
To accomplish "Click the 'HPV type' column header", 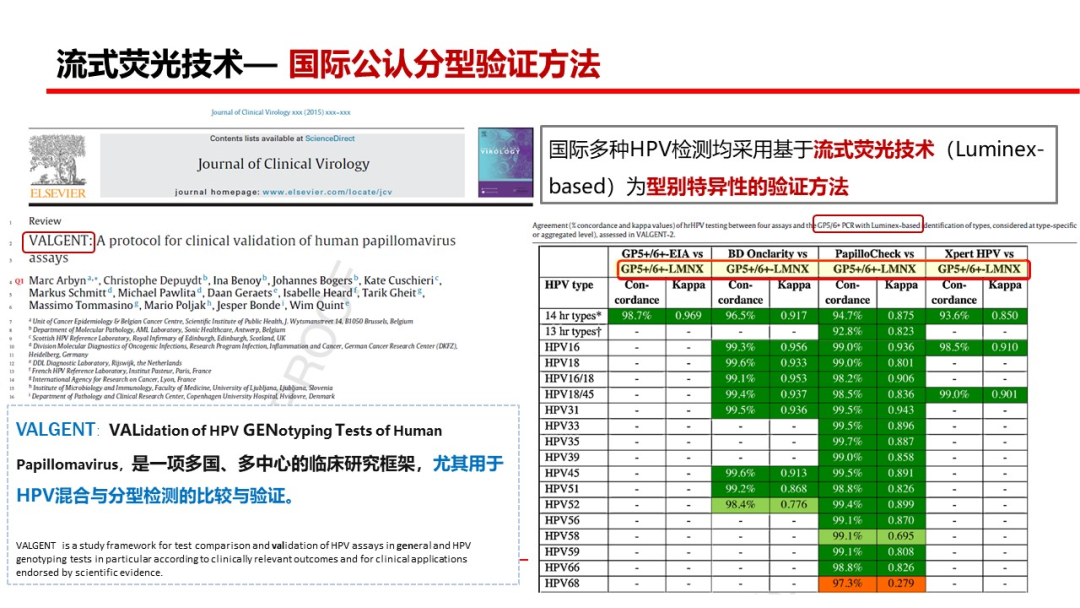I will coord(569,284).
